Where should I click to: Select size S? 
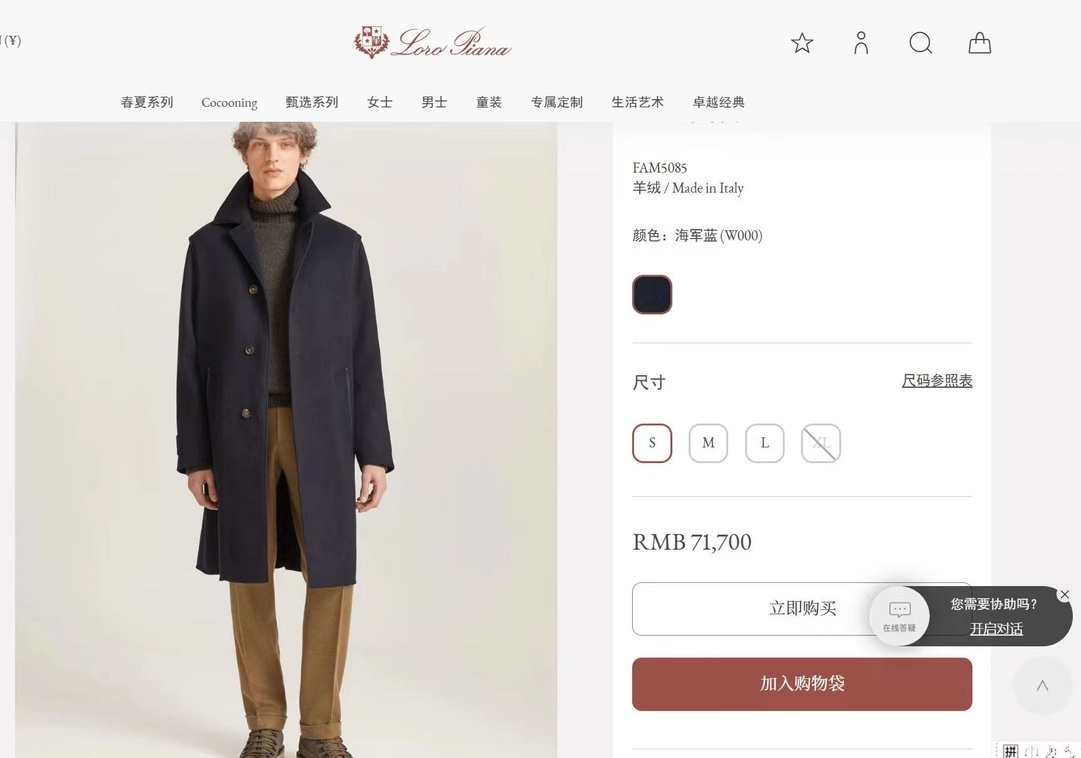tap(652, 443)
